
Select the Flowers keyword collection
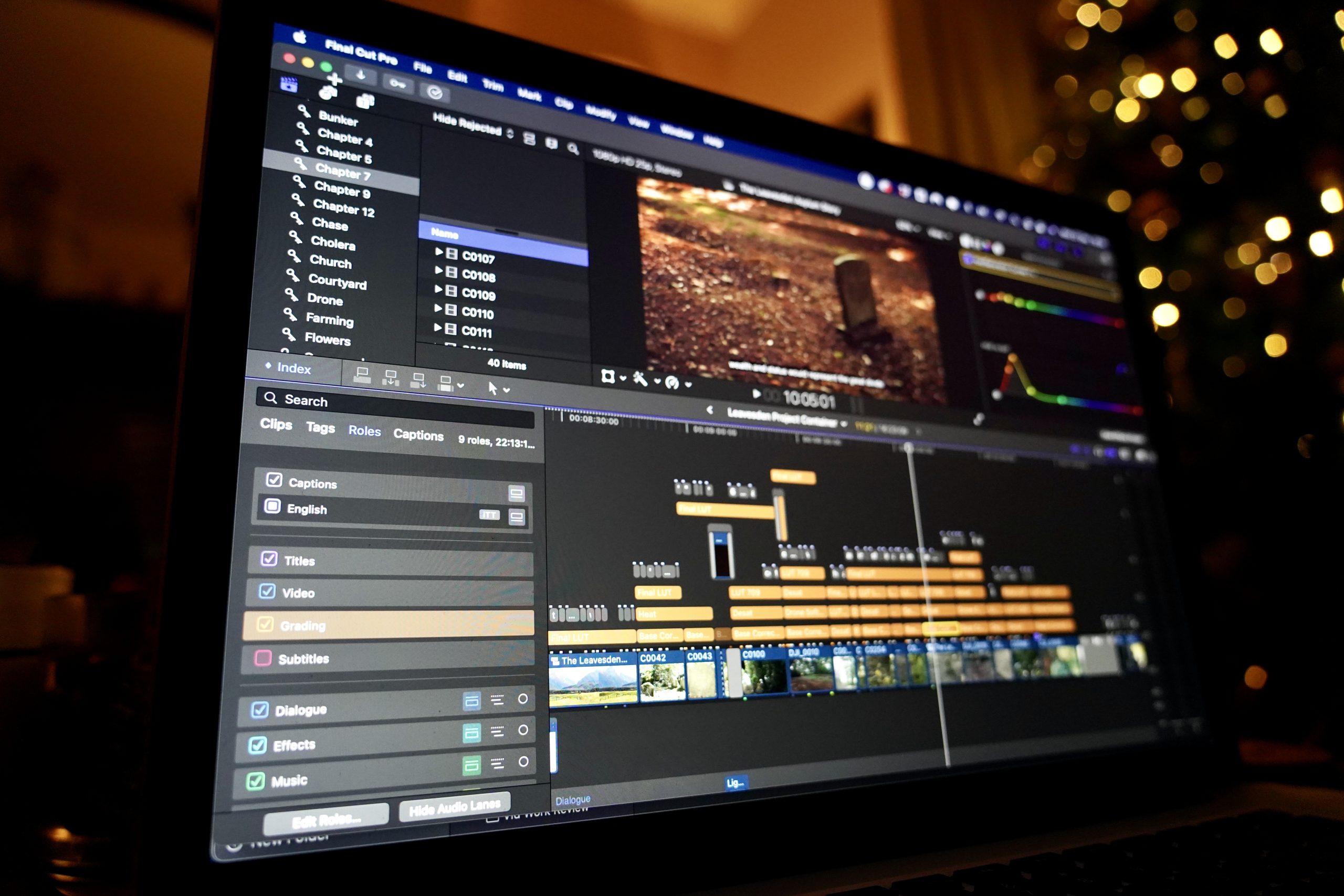point(328,339)
